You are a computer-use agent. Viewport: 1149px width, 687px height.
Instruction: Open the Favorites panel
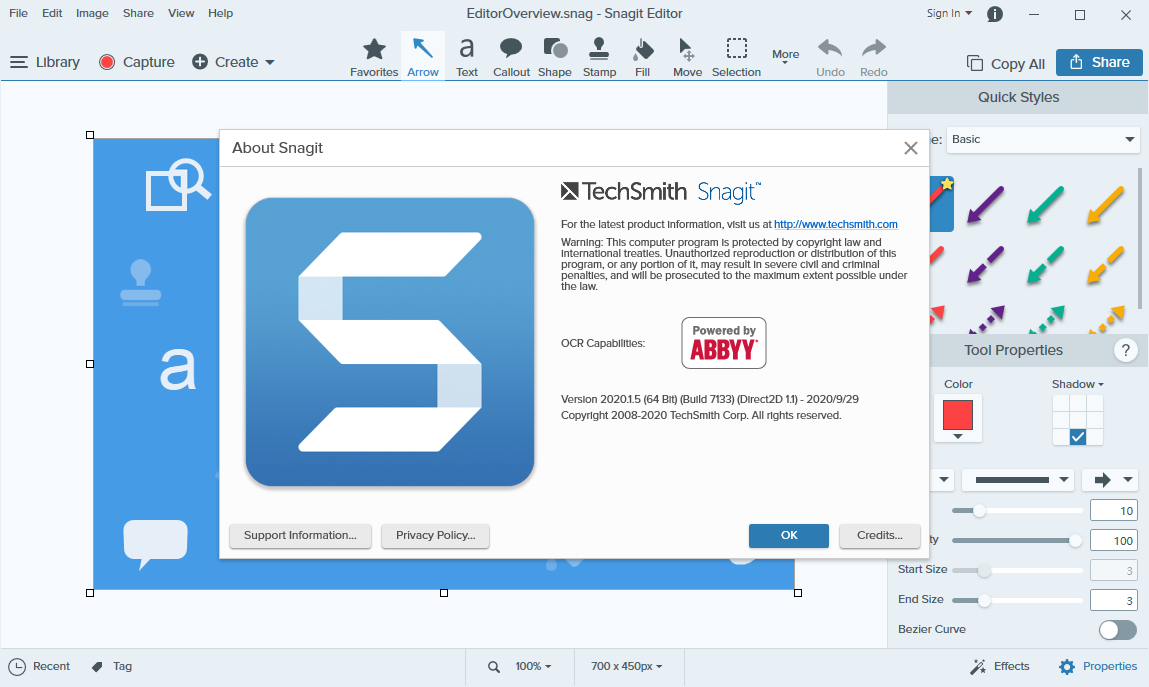click(x=374, y=55)
